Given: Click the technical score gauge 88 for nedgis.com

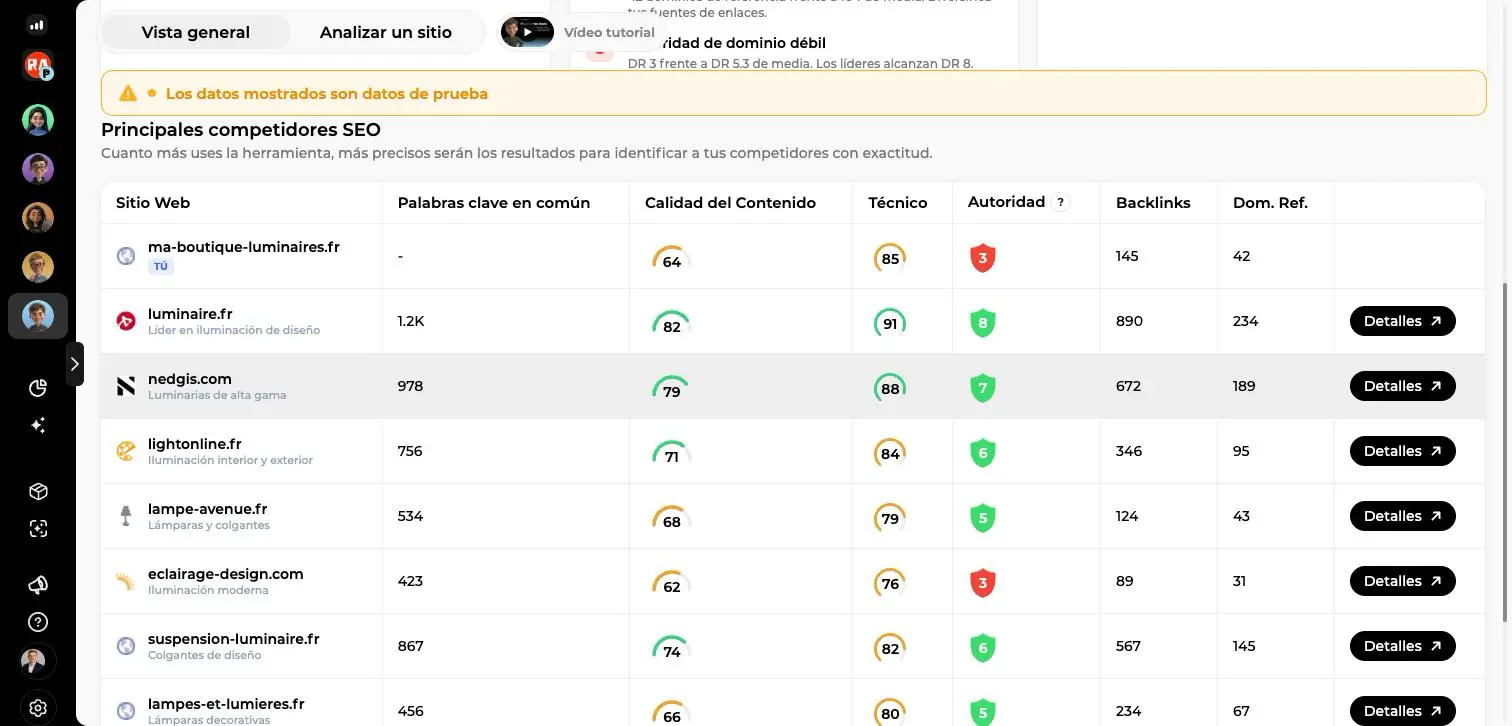Looking at the screenshot, I should [890, 388].
